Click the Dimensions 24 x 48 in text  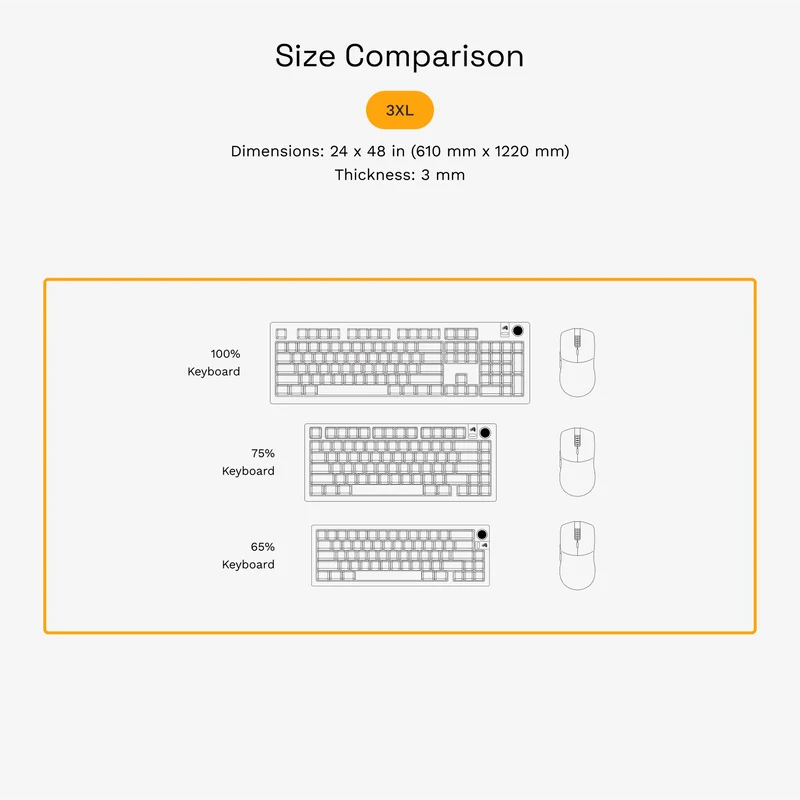click(399, 151)
